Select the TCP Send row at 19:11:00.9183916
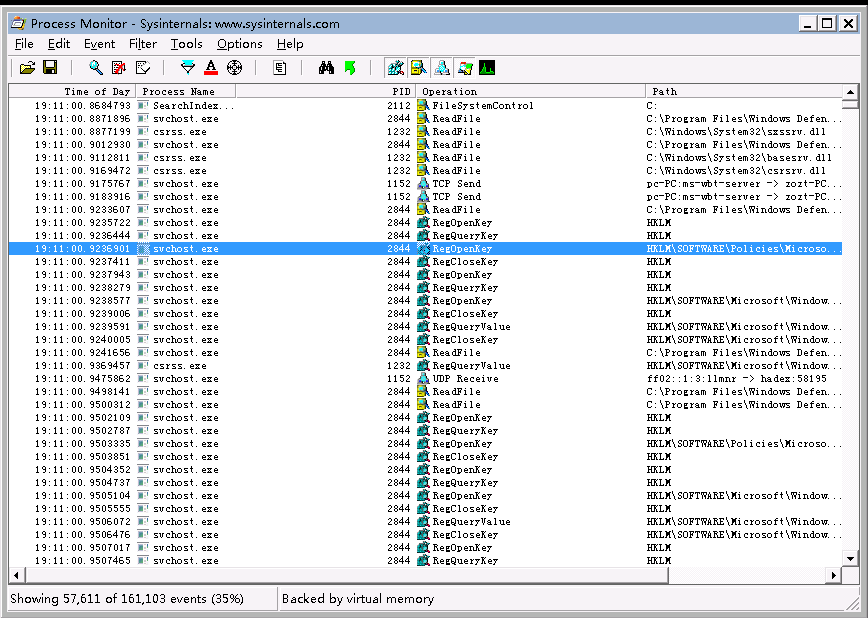 pos(425,197)
